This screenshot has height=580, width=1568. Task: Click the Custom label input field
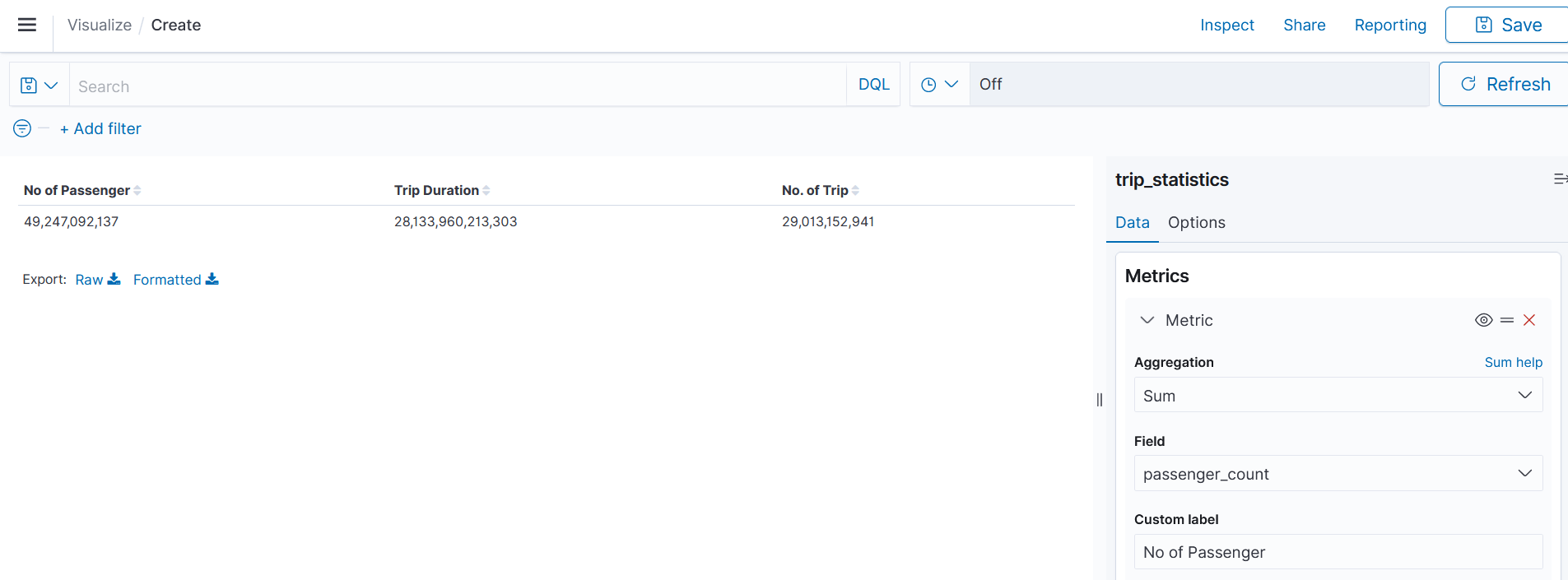coord(1338,552)
